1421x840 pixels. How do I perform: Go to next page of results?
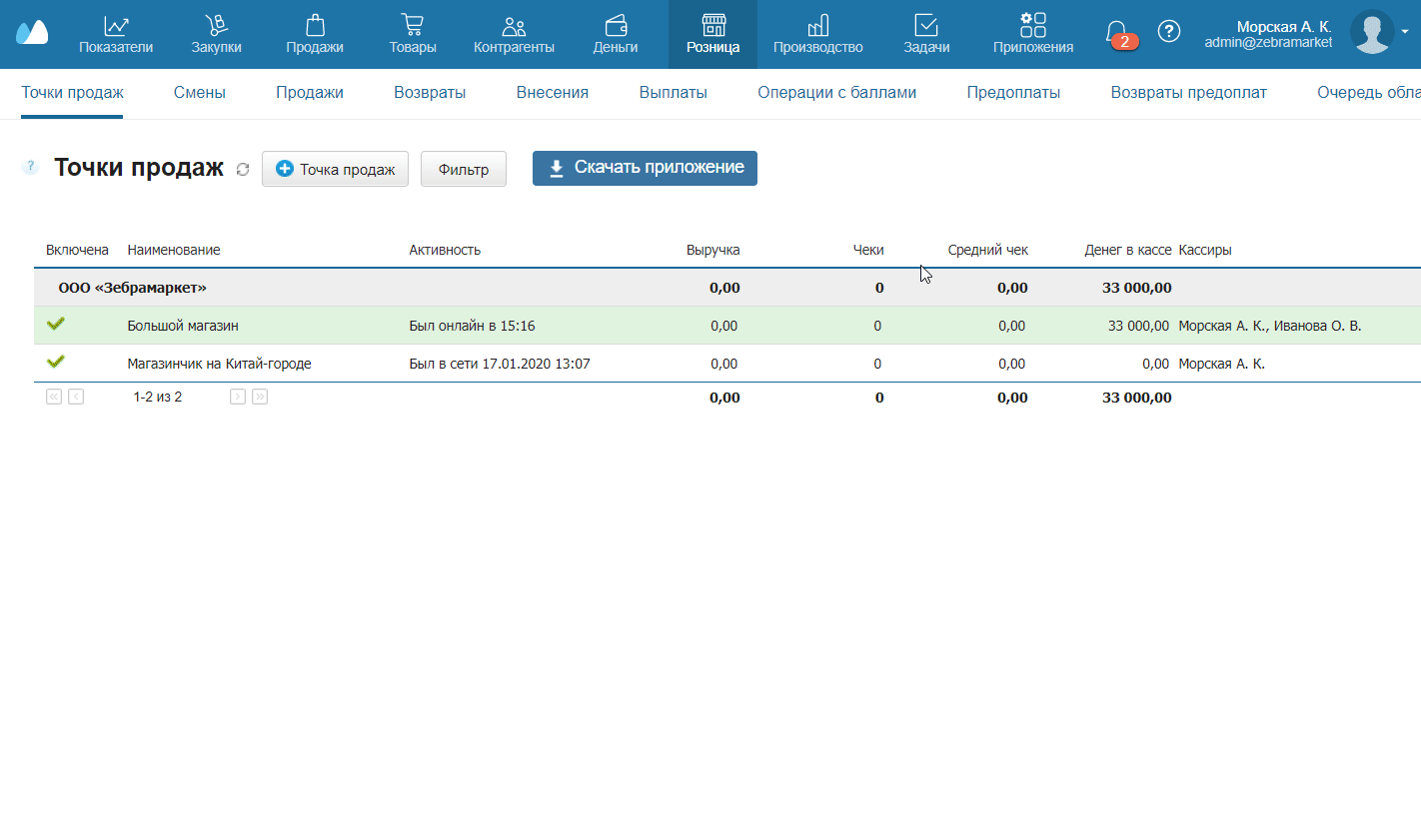pos(238,397)
